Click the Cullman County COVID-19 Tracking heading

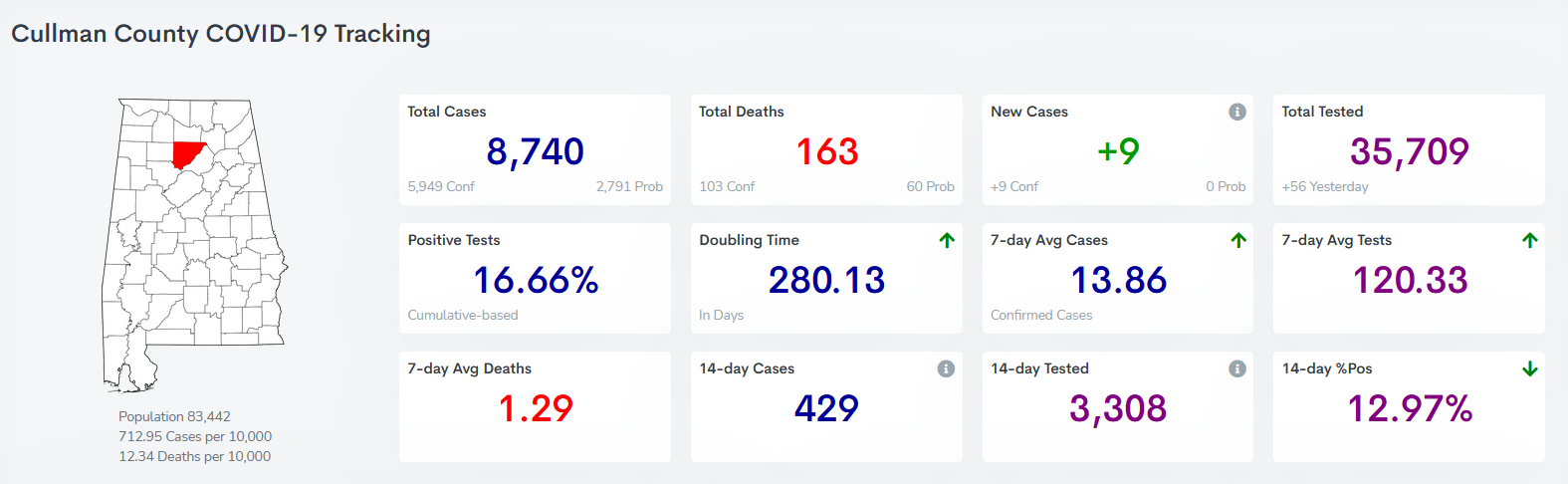click(x=221, y=34)
